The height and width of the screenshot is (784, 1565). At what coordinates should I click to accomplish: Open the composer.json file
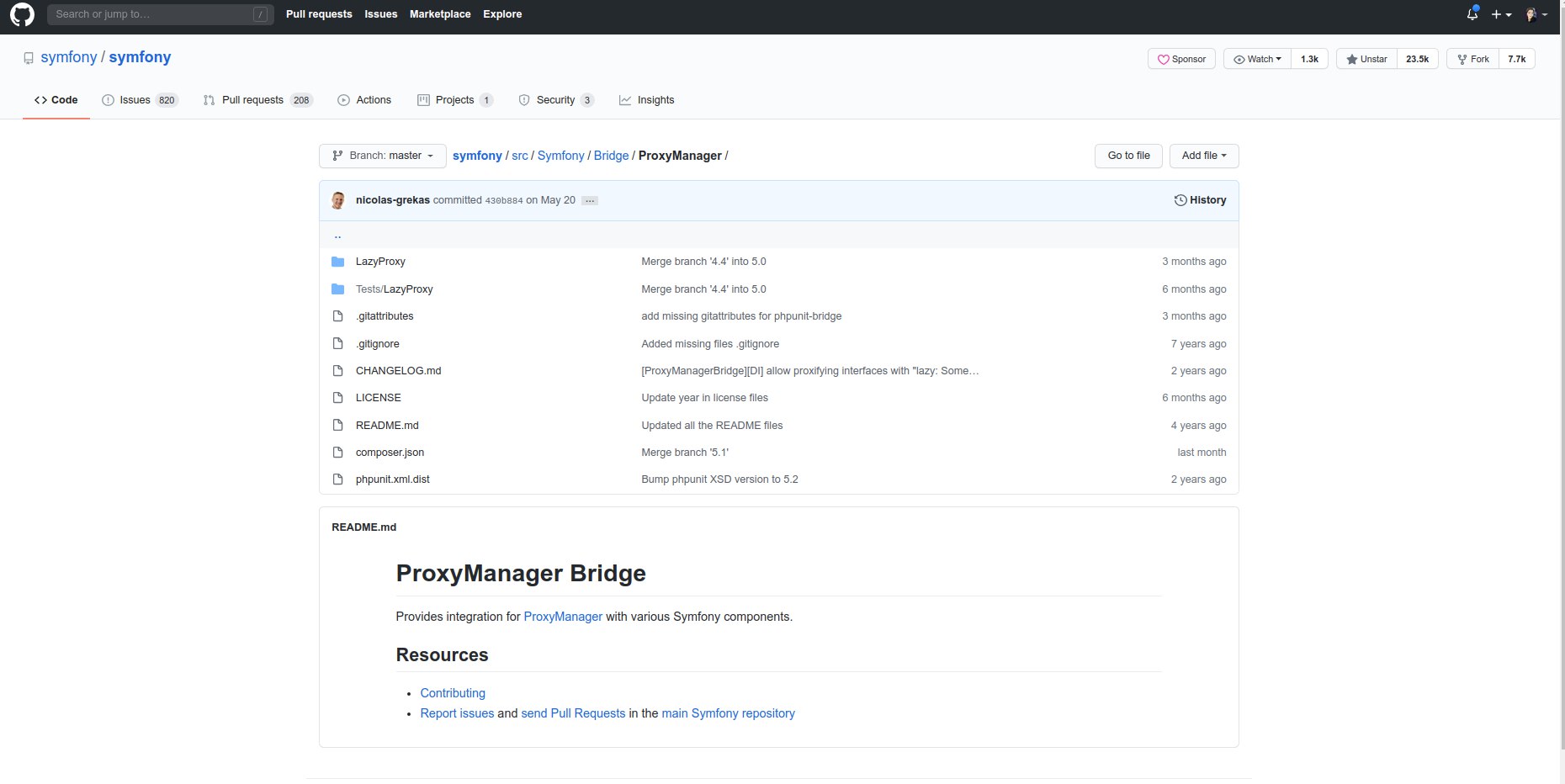point(390,452)
